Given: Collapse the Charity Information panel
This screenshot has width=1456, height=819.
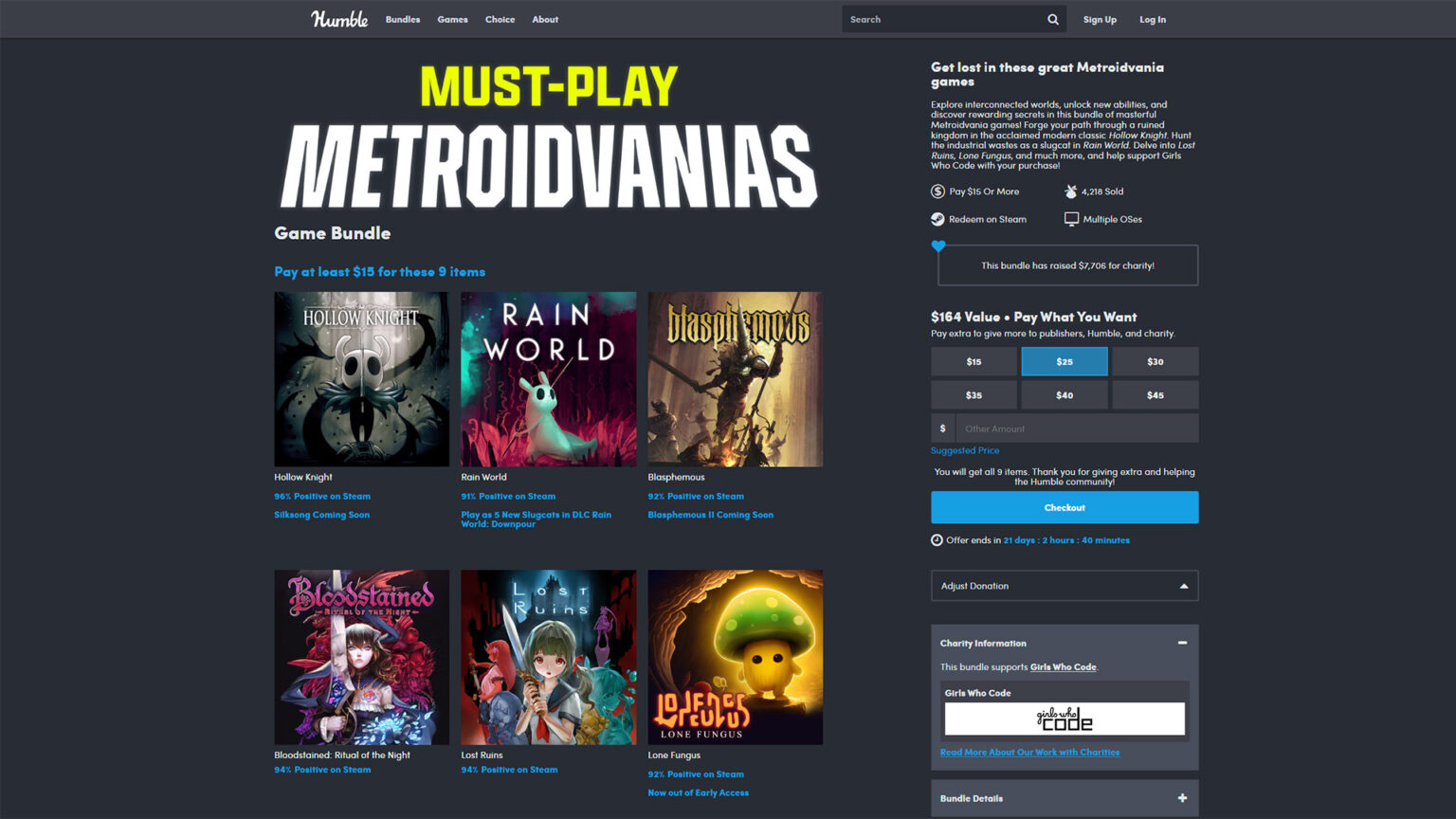Looking at the screenshot, I should 1183,644.
